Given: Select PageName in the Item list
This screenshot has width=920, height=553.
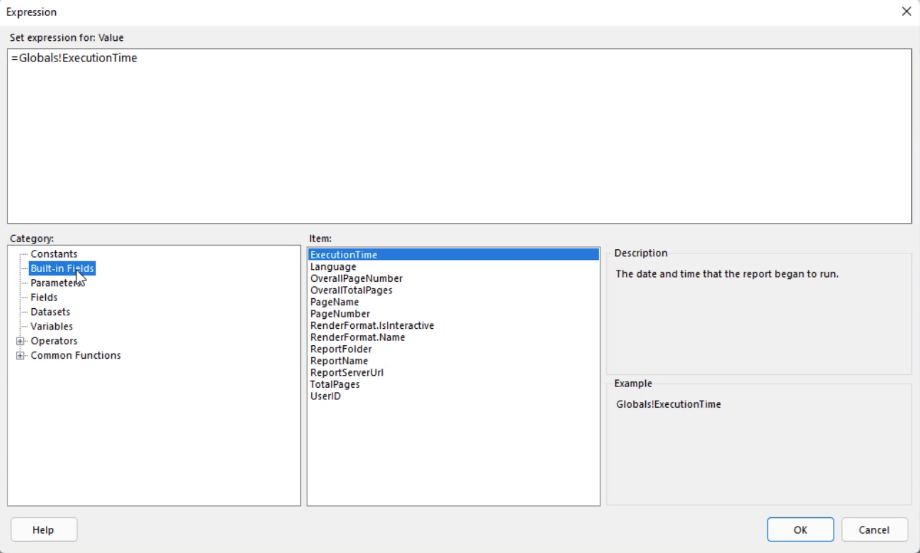Looking at the screenshot, I should pos(334,302).
